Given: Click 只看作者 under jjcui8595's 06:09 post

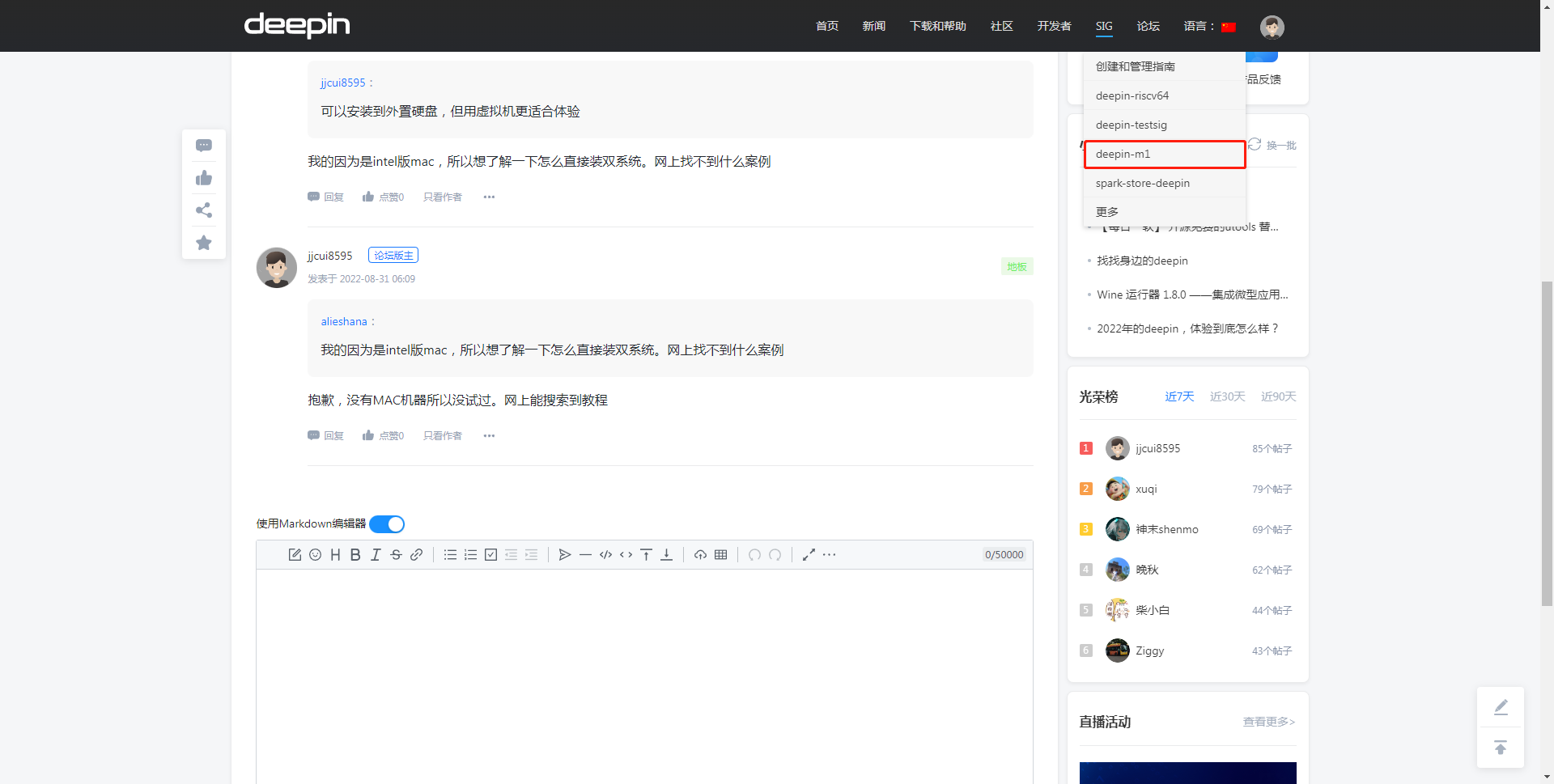Looking at the screenshot, I should click(443, 435).
